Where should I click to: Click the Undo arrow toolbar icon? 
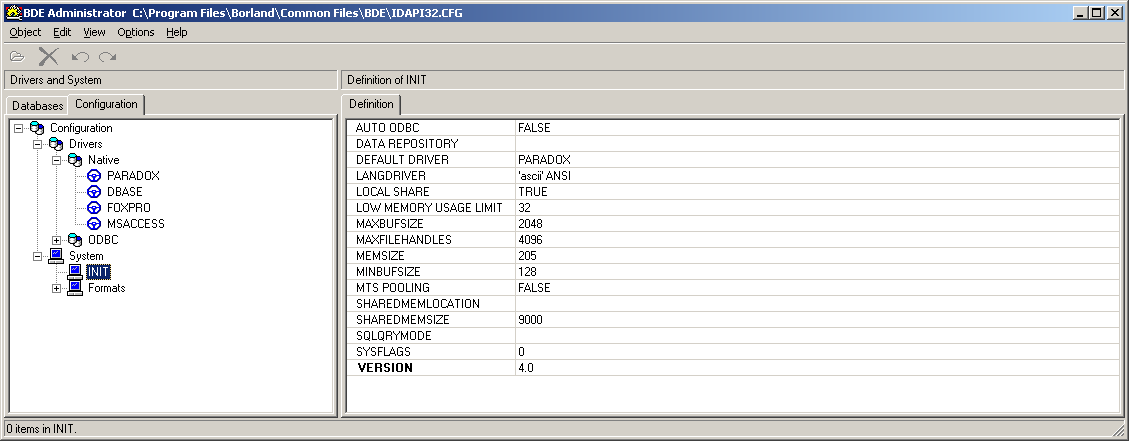pyautogui.click(x=81, y=57)
